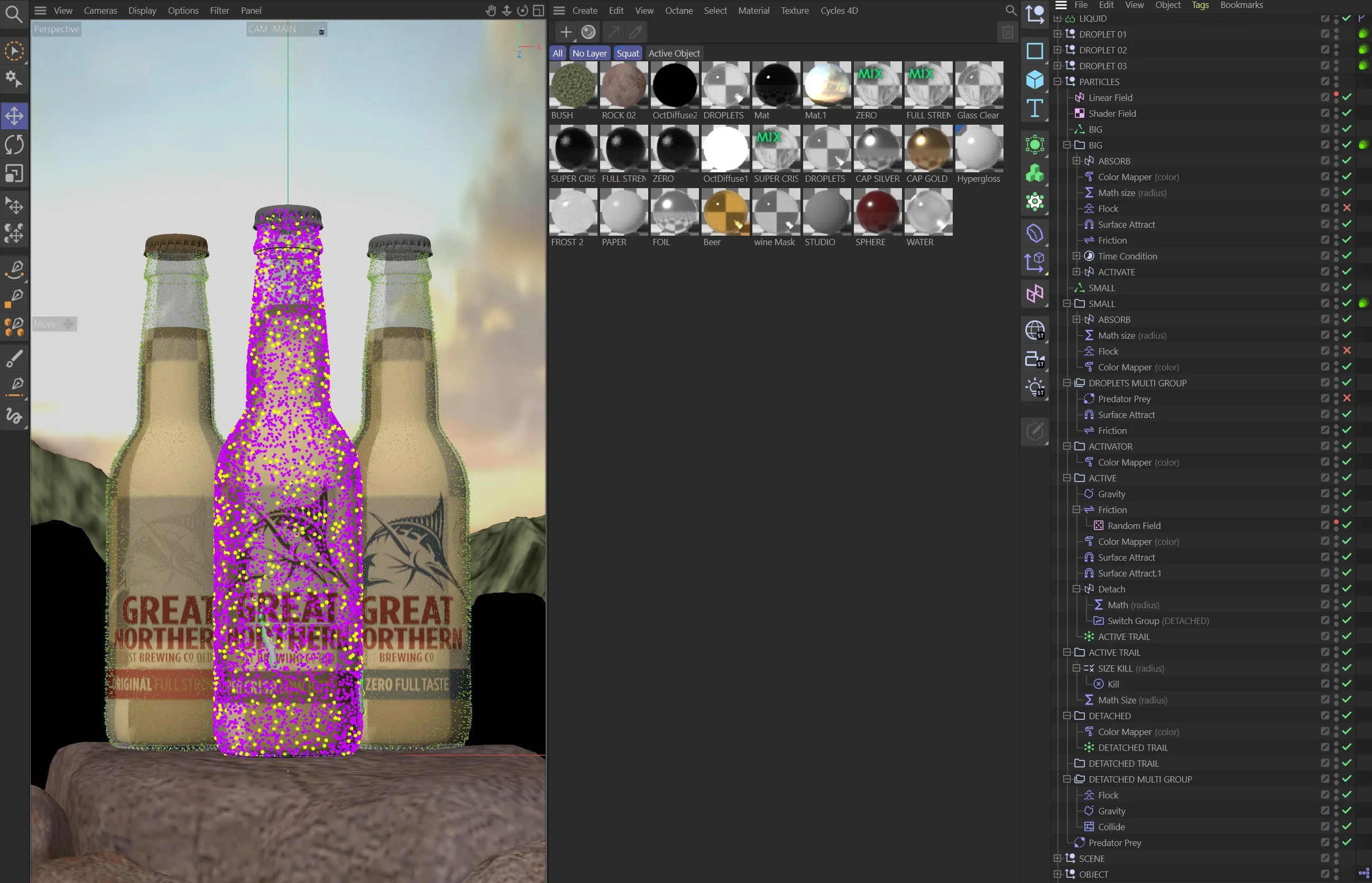Expand the DROPLET 01 object

coord(1057,34)
